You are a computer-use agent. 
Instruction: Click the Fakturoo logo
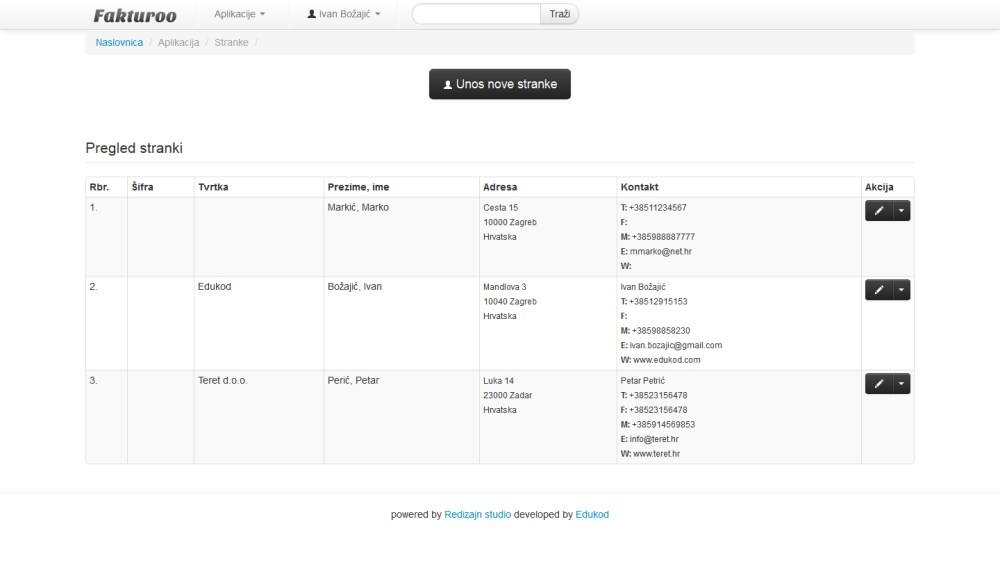click(135, 15)
